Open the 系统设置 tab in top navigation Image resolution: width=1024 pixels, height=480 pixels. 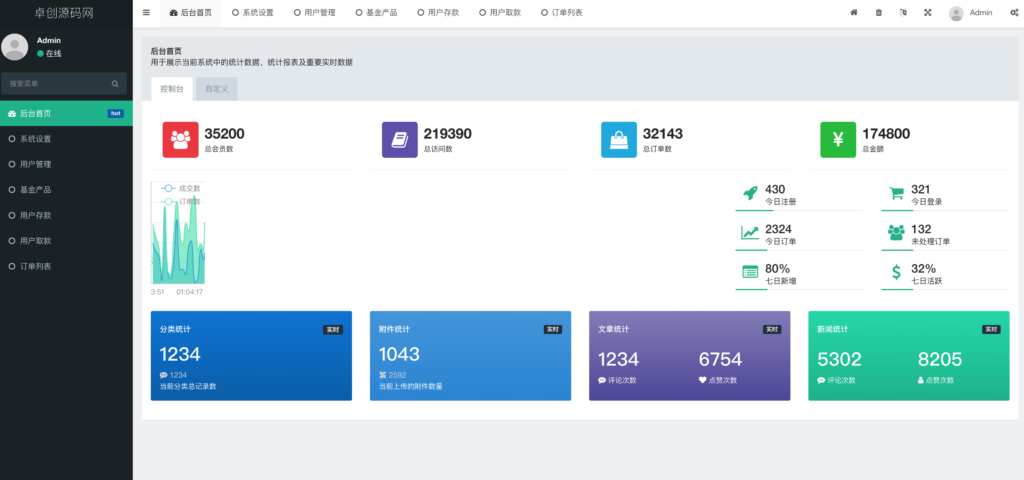pyautogui.click(x=253, y=13)
